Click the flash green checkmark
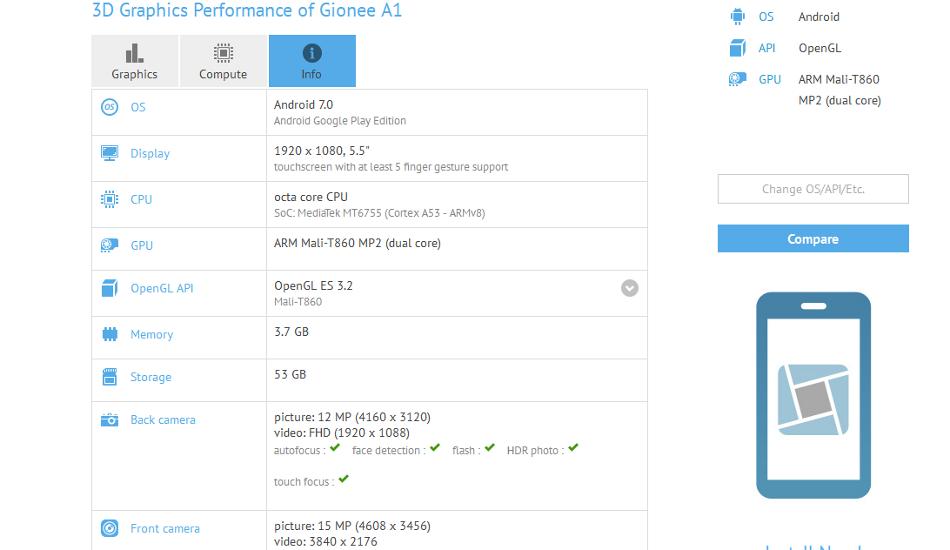 tap(490, 448)
